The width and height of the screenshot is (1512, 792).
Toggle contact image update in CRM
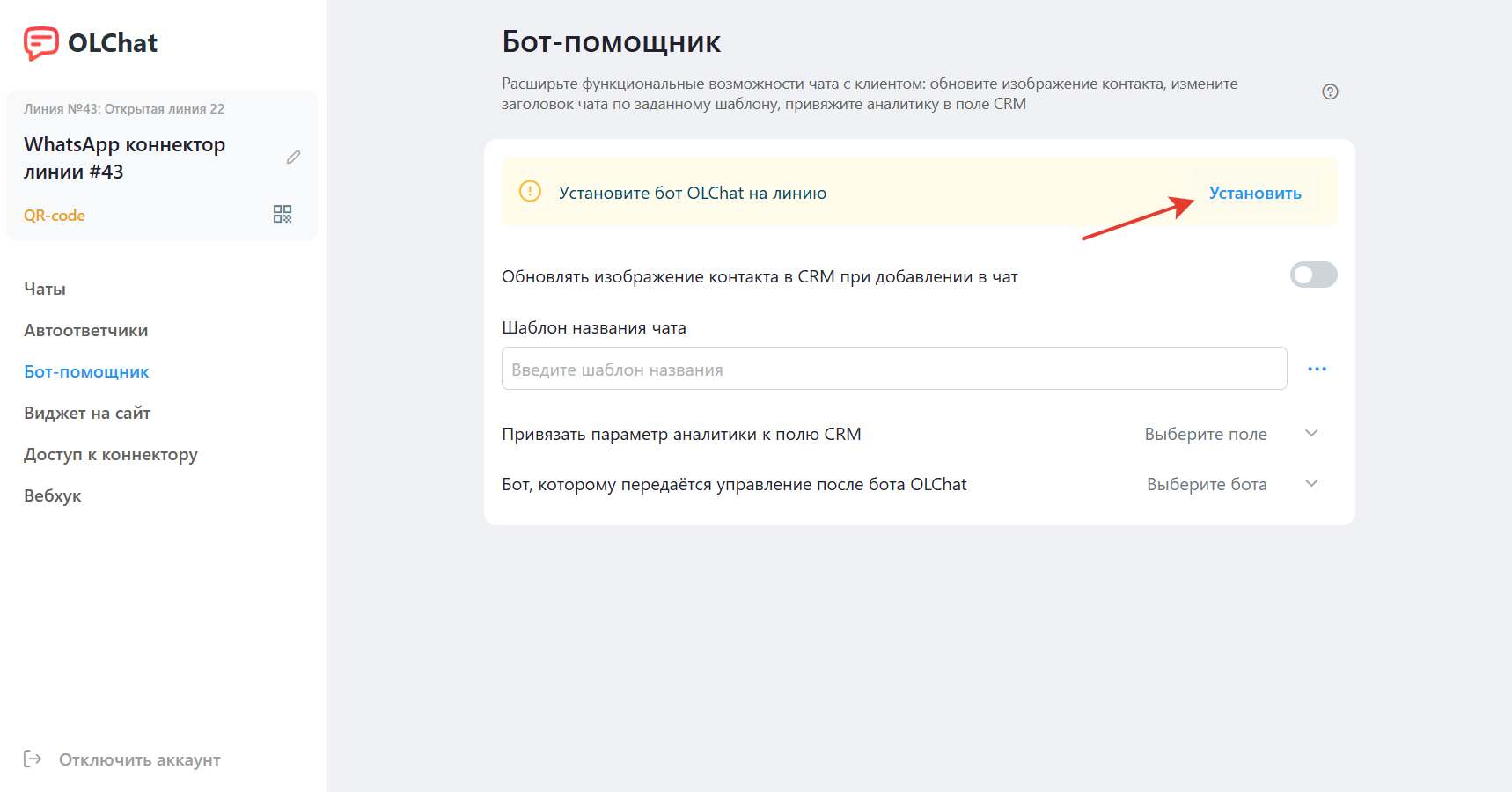pos(1313,275)
